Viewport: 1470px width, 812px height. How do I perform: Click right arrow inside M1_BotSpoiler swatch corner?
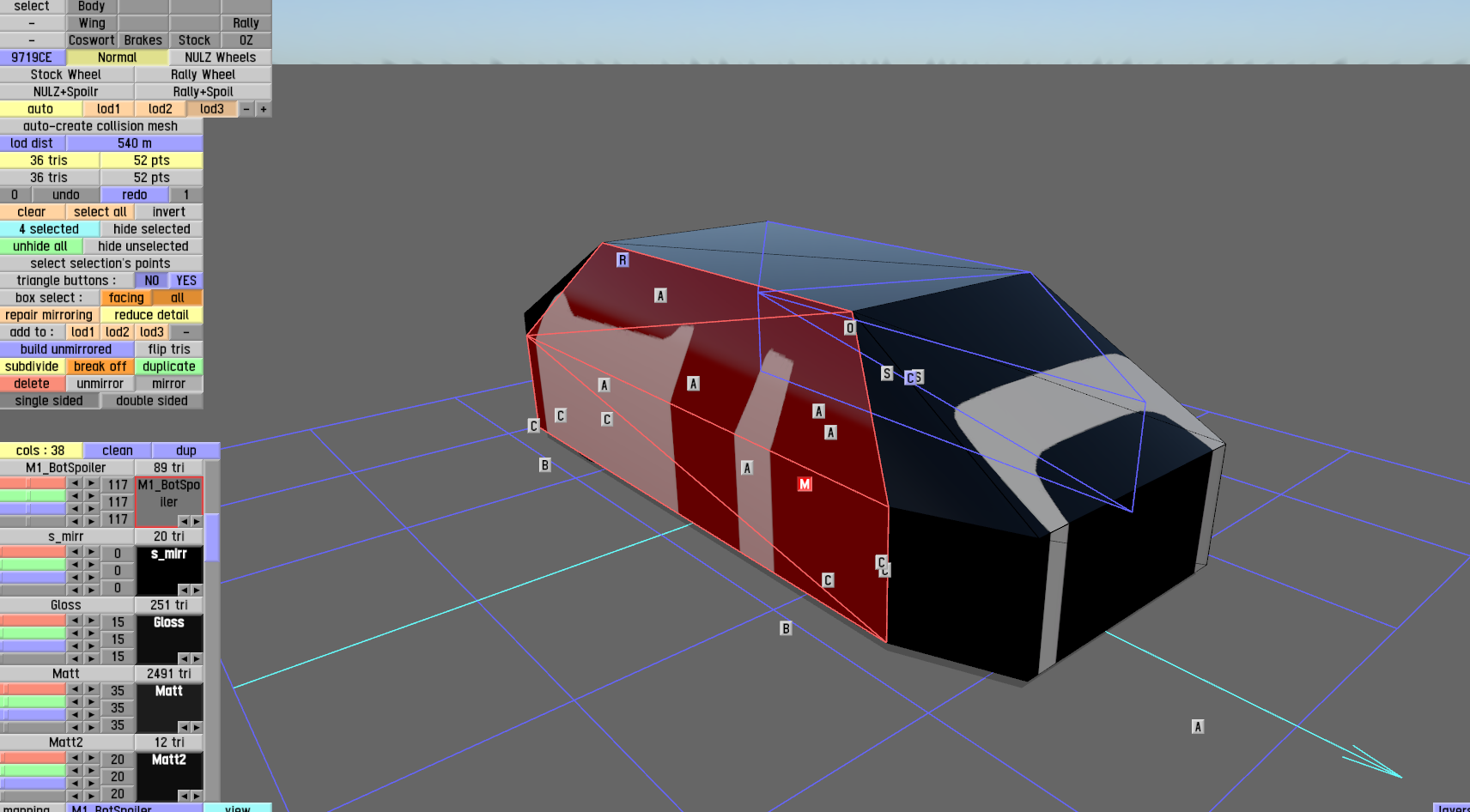coord(197,521)
